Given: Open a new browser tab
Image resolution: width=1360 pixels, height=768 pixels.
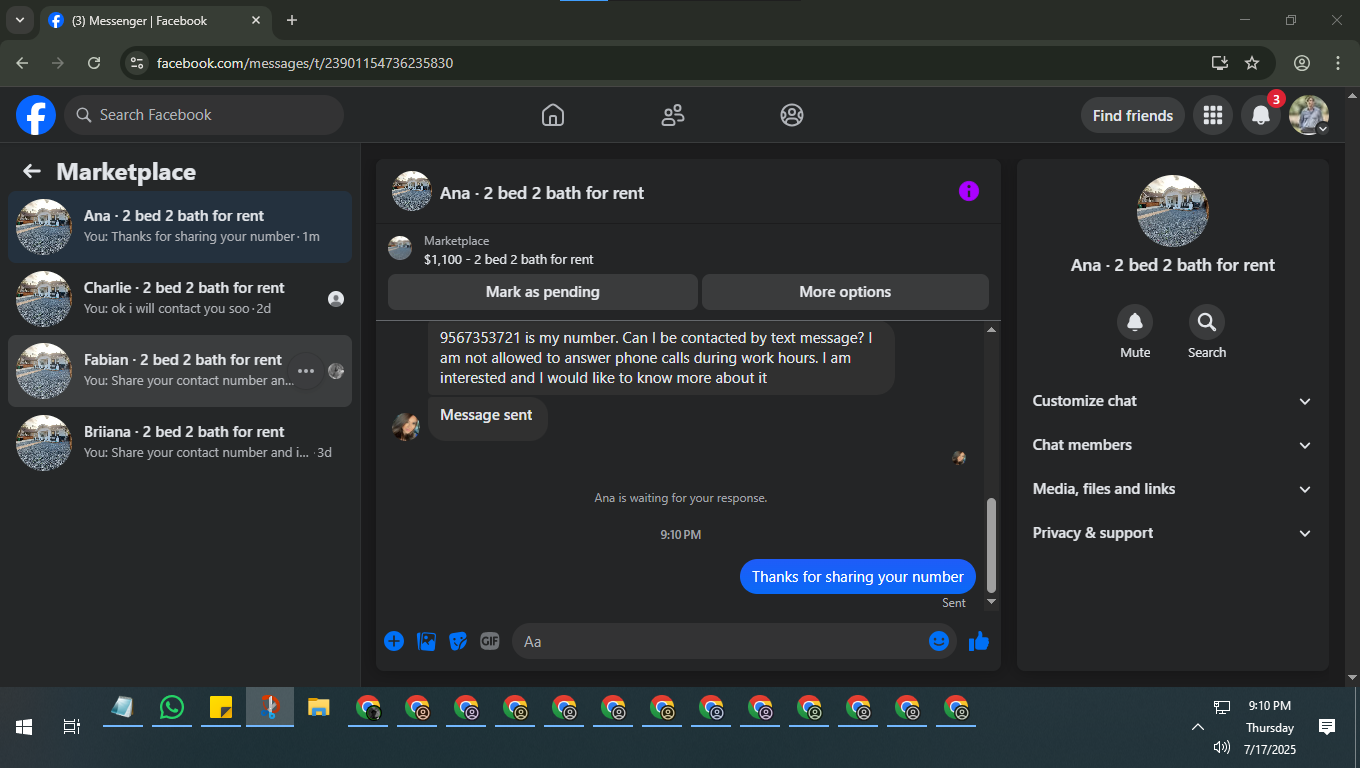Looking at the screenshot, I should coord(292,20).
